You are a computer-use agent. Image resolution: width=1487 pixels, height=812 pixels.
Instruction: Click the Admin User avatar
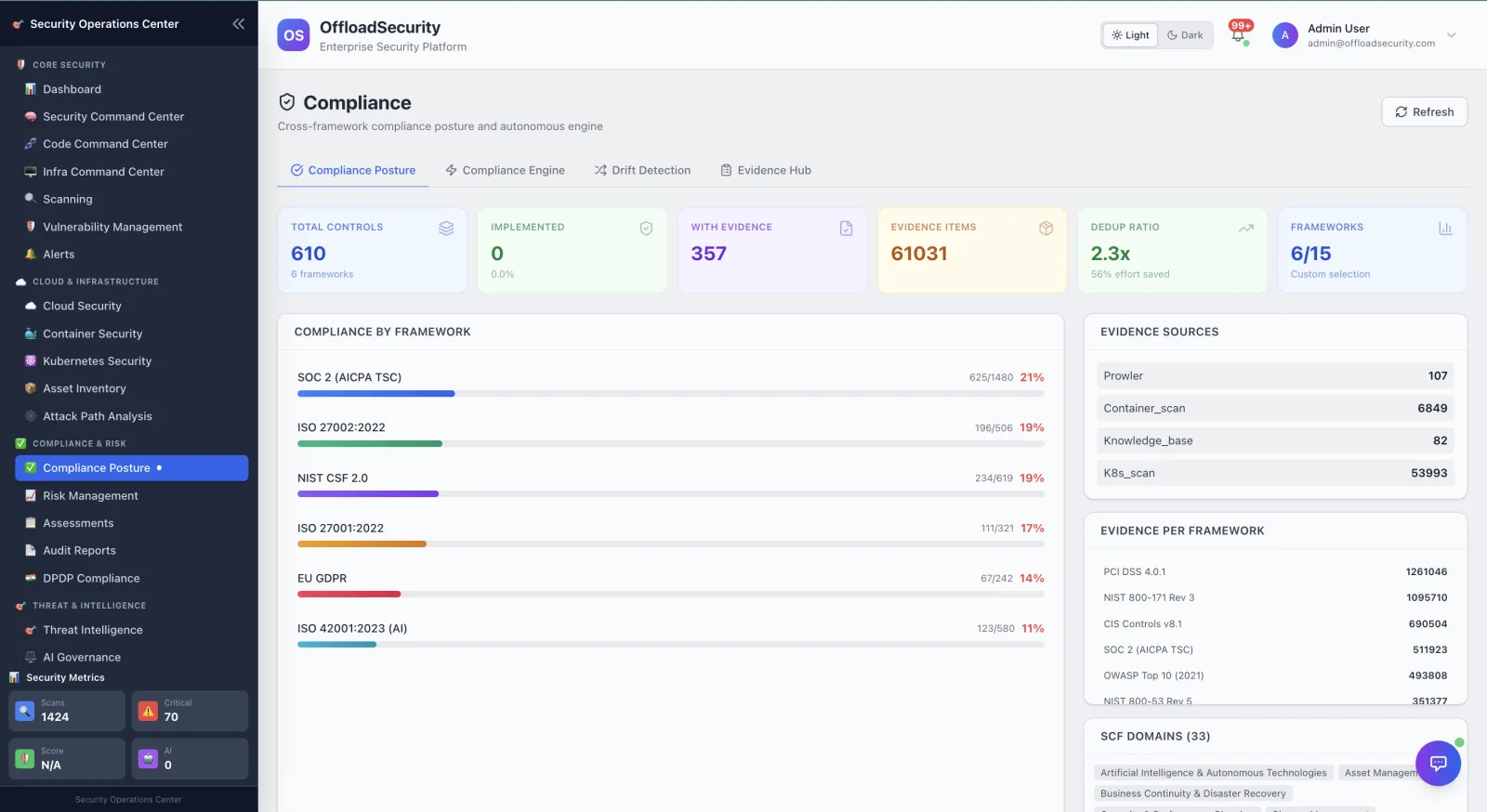1285,35
